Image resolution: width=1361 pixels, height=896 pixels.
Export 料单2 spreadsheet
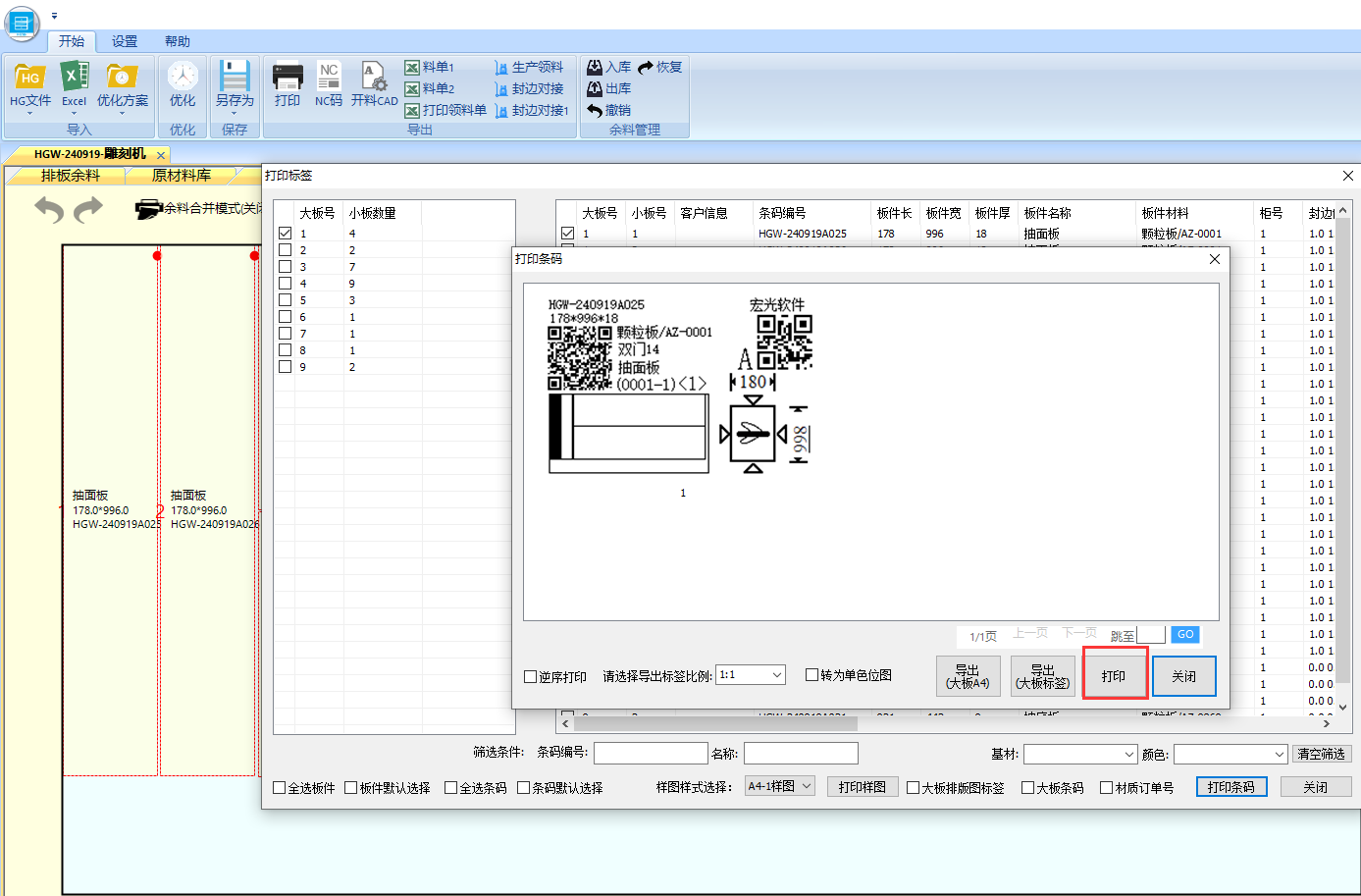pos(430,88)
